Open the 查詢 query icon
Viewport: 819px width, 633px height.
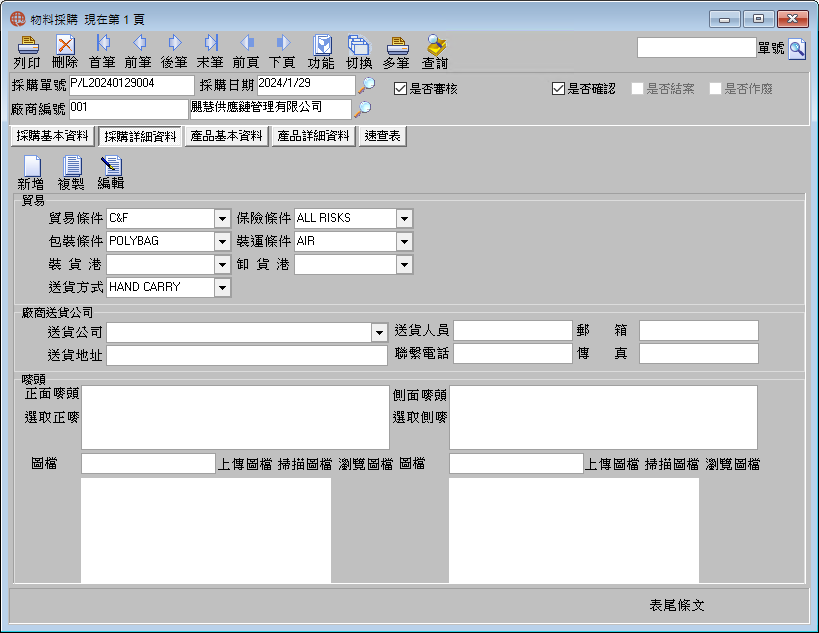(x=436, y=45)
